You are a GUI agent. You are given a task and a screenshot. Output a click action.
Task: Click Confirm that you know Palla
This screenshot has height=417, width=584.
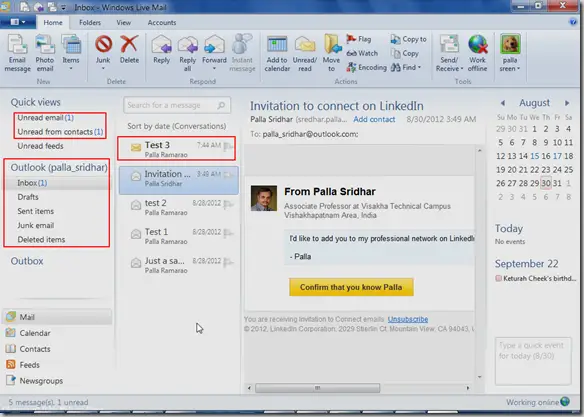pos(351,287)
